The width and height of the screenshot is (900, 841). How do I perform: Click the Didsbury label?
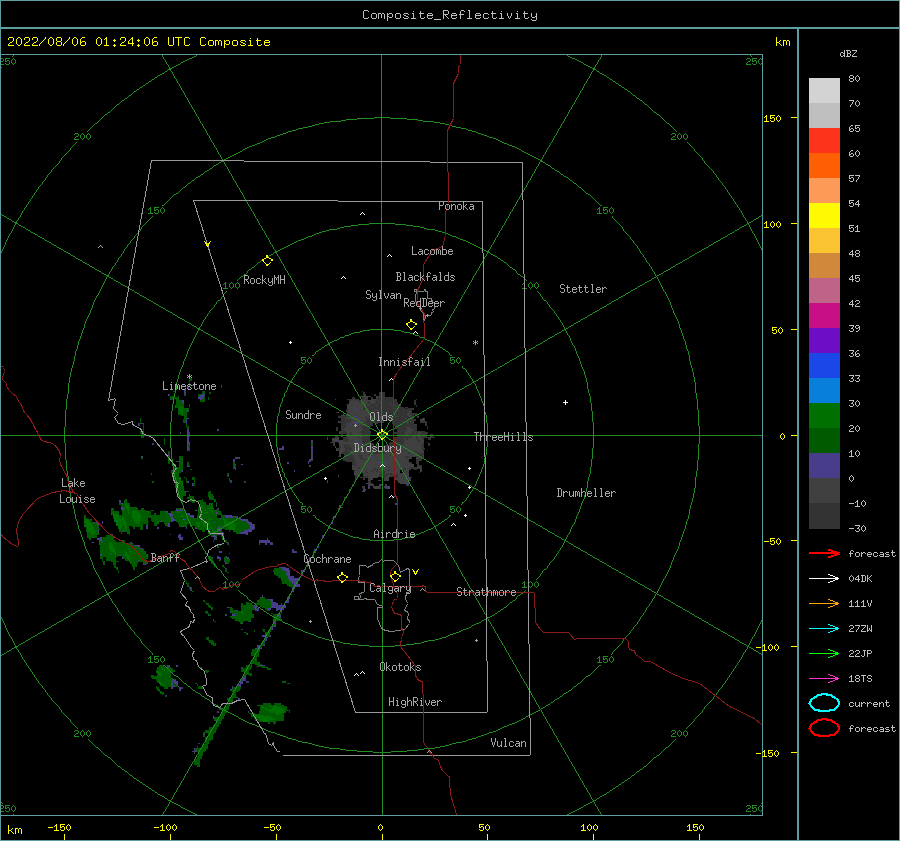[378, 448]
